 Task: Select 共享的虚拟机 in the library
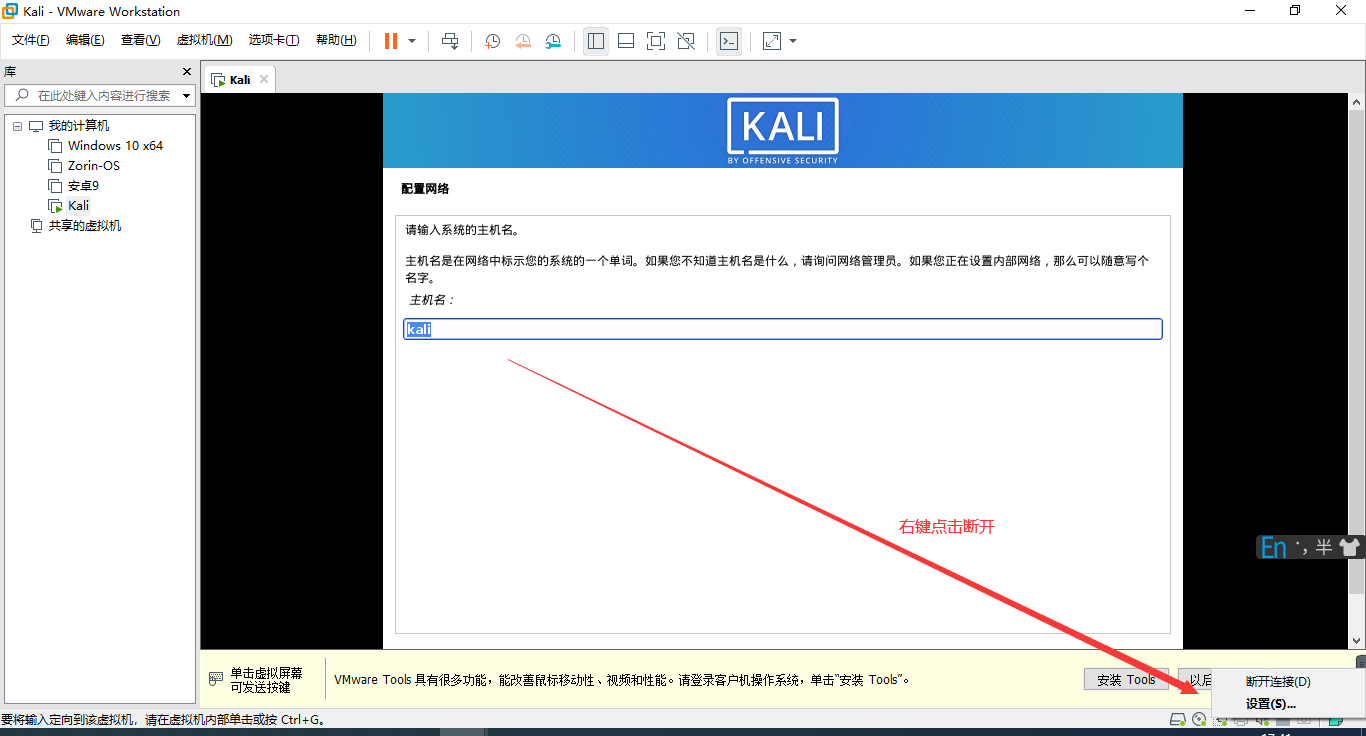[85, 226]
